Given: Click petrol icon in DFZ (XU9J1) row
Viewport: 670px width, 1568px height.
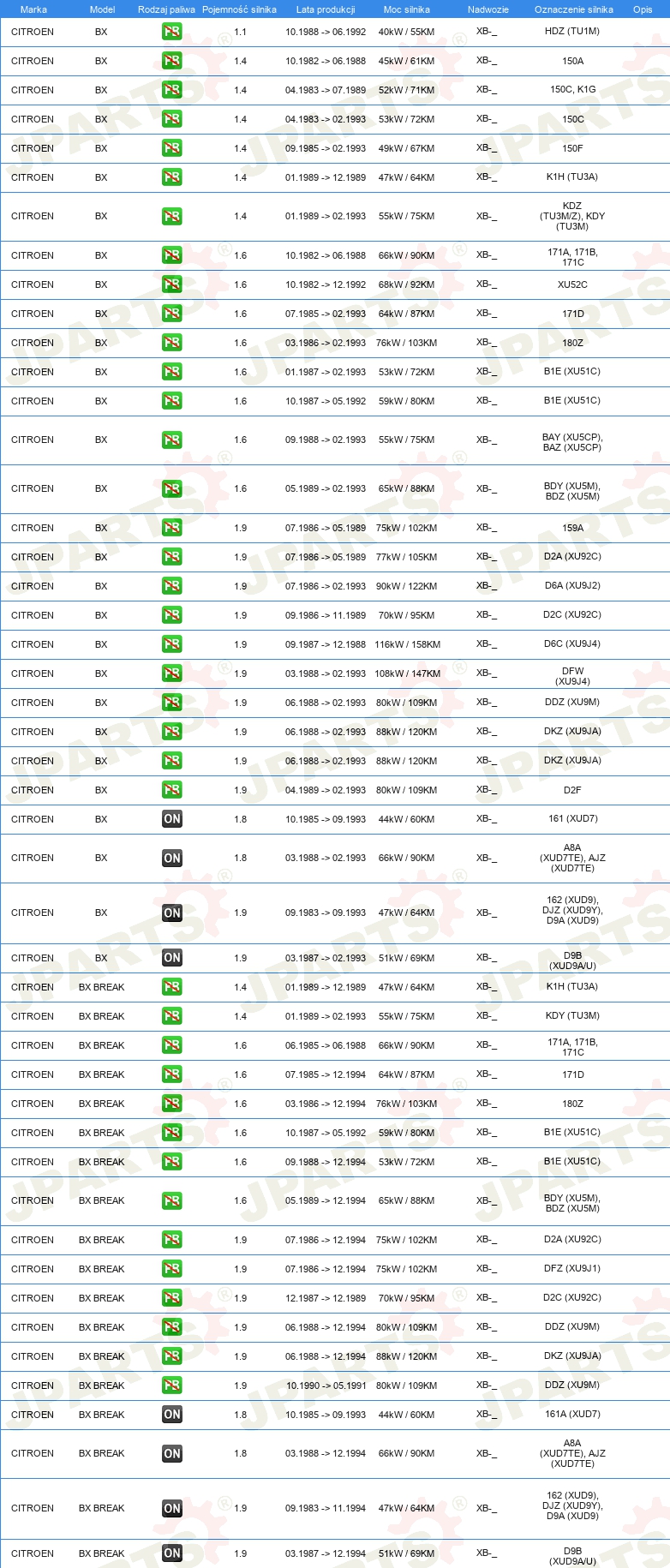Looking at the screenshot, I should tap(172, 1269).
